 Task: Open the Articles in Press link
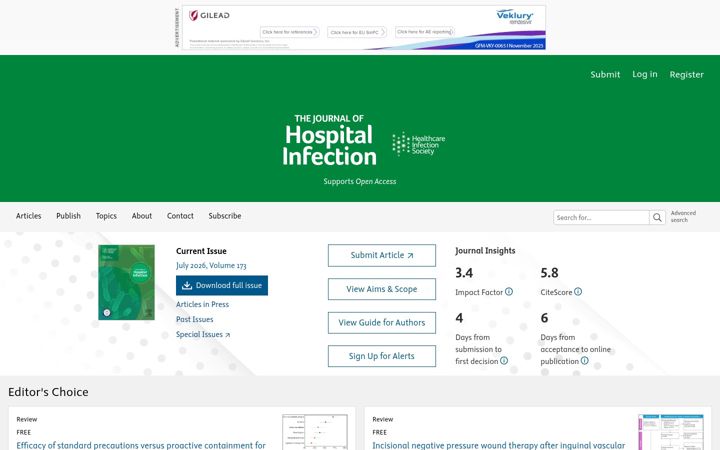pyautogui.click(x=202, y=304)
